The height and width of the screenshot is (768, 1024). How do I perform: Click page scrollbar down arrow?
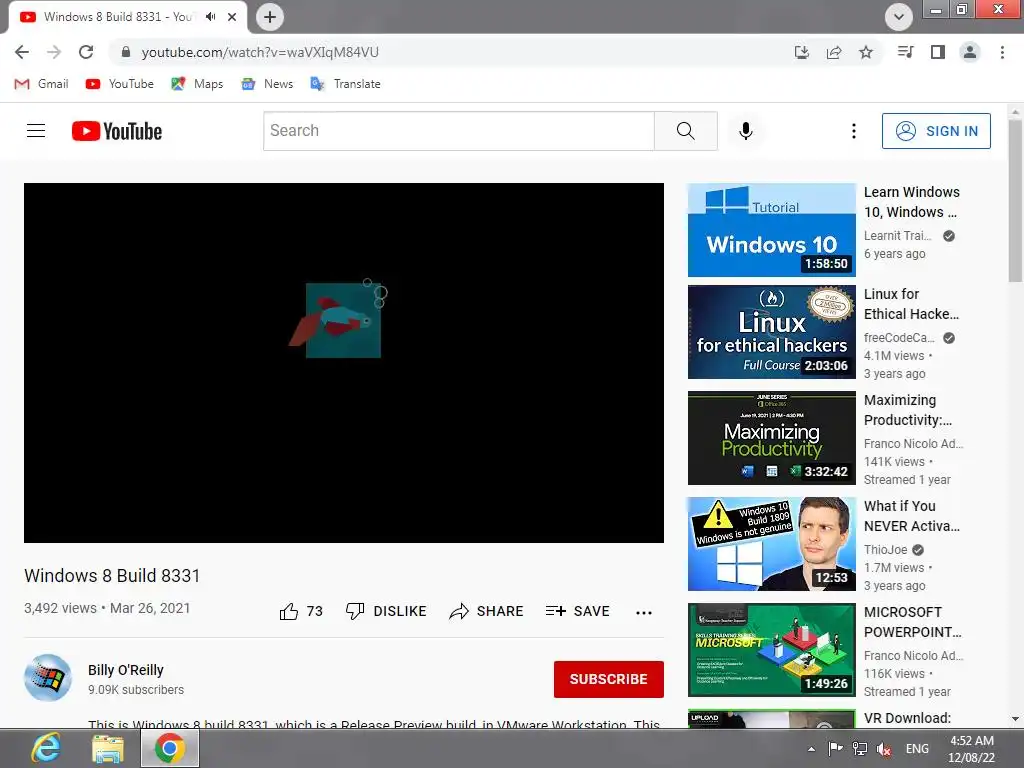[1016, 718]
